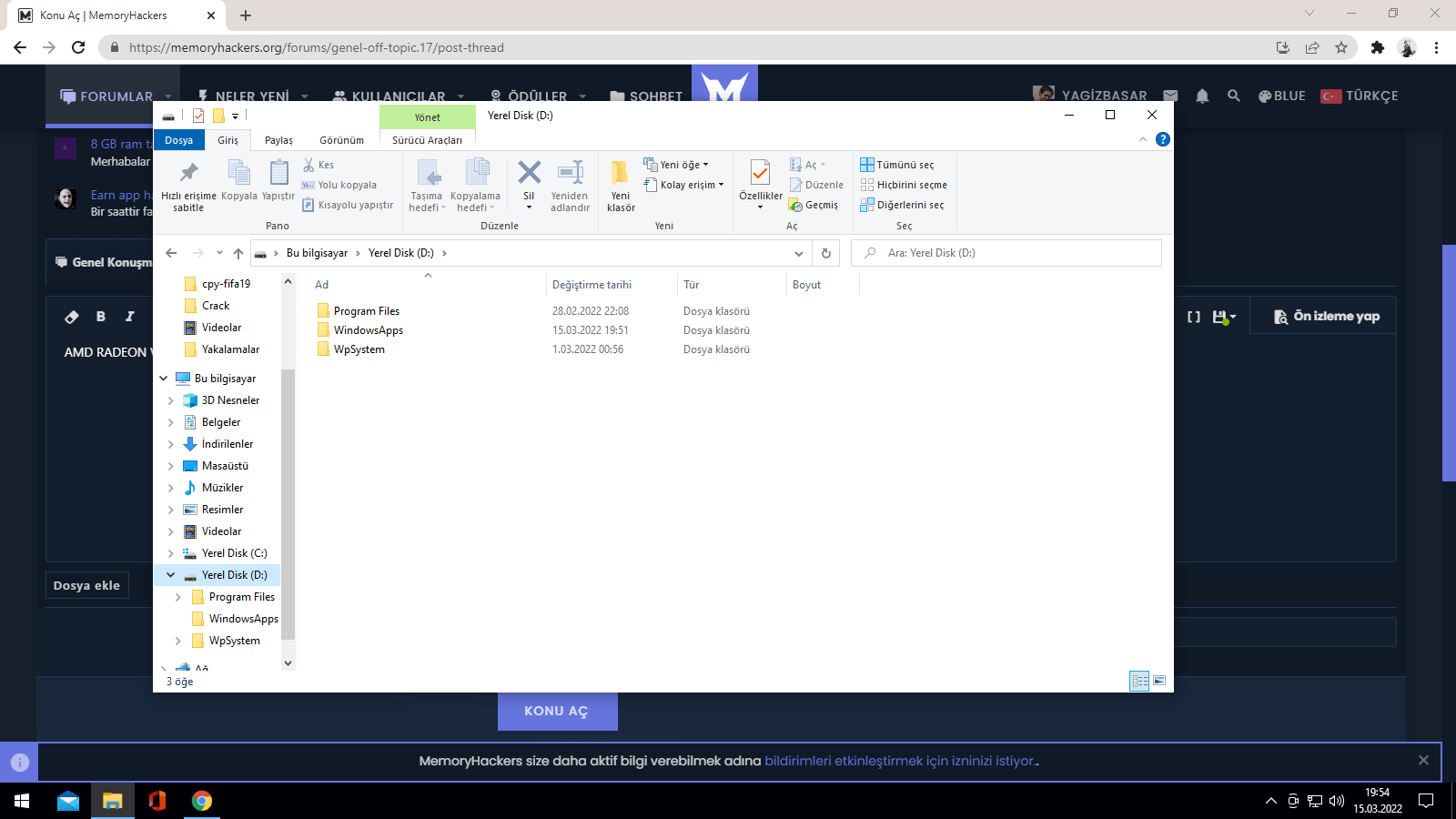The image size is (1456, 819).
Task: Select WpSystem folder in file list
Action: point(359,349)
